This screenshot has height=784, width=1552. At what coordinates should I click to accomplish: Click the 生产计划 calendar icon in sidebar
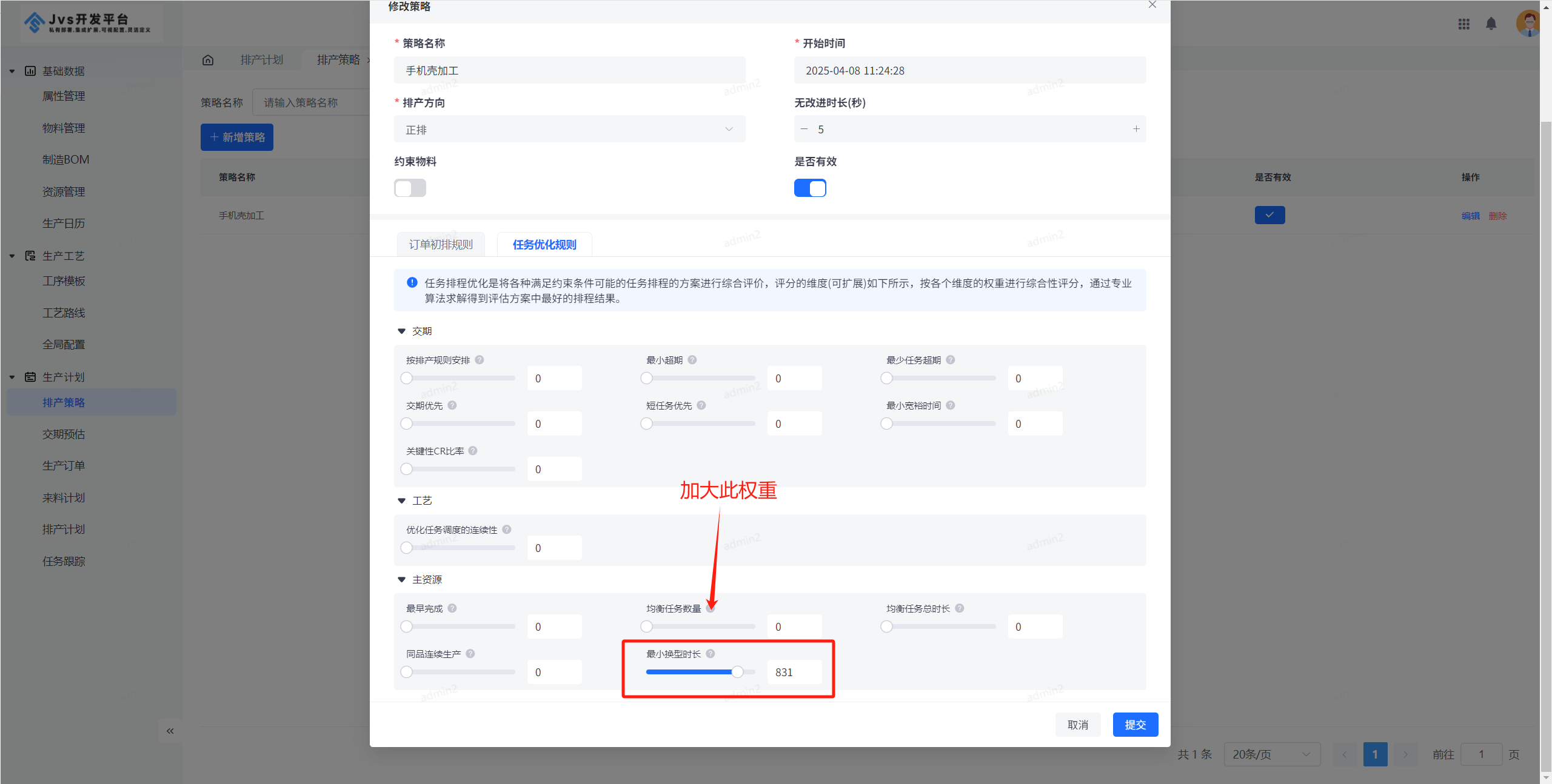[31, 376]
